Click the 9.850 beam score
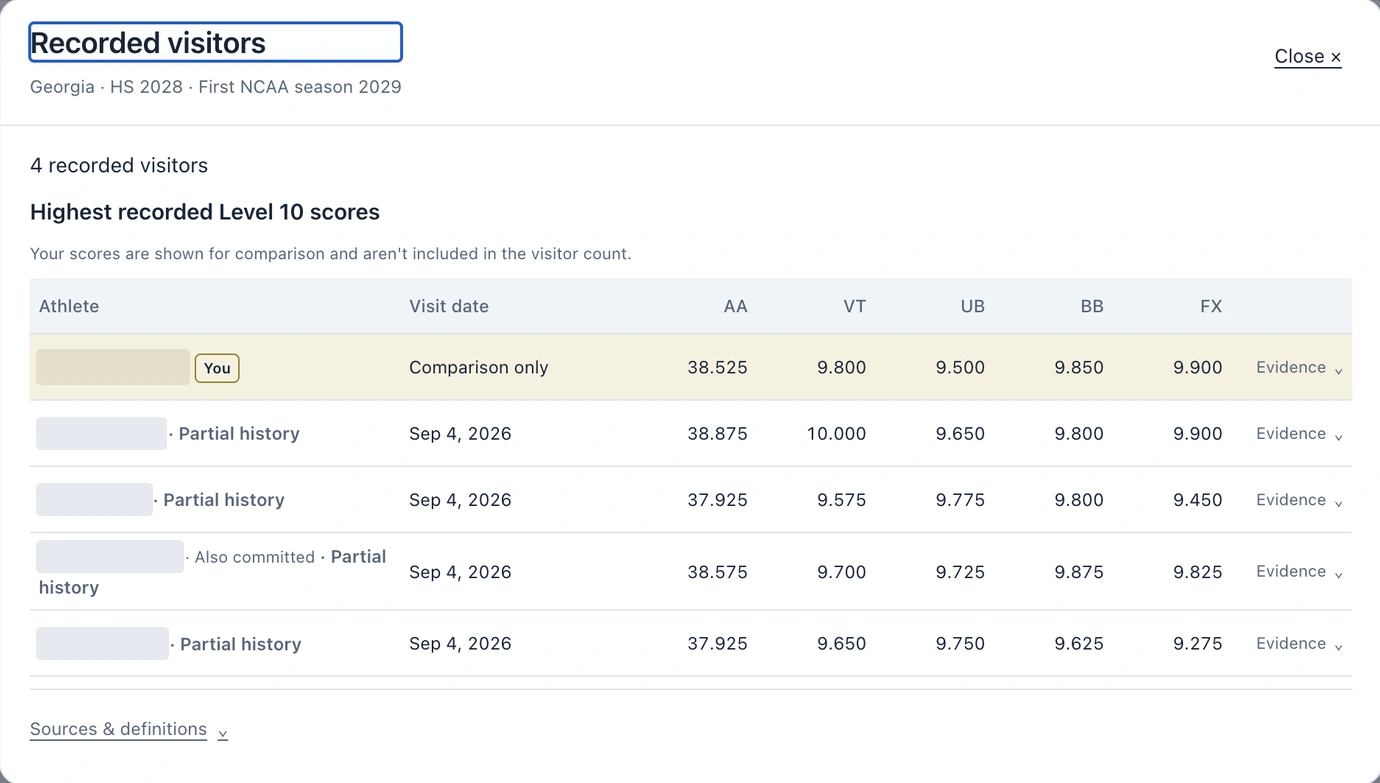 (1079, 368)
